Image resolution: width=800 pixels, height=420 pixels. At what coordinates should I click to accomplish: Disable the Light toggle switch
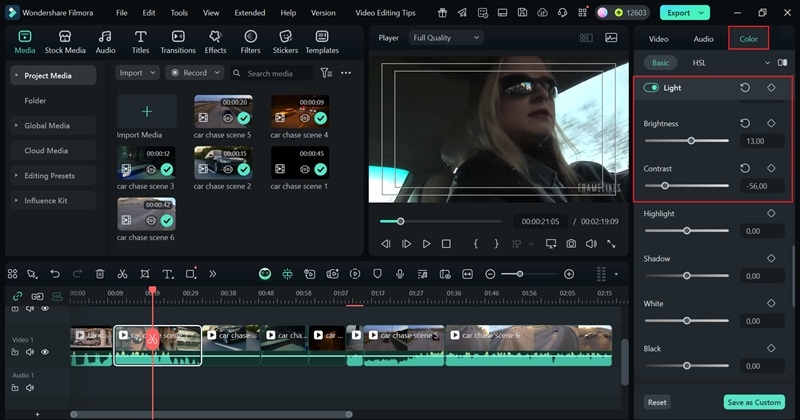pos(652,88)
